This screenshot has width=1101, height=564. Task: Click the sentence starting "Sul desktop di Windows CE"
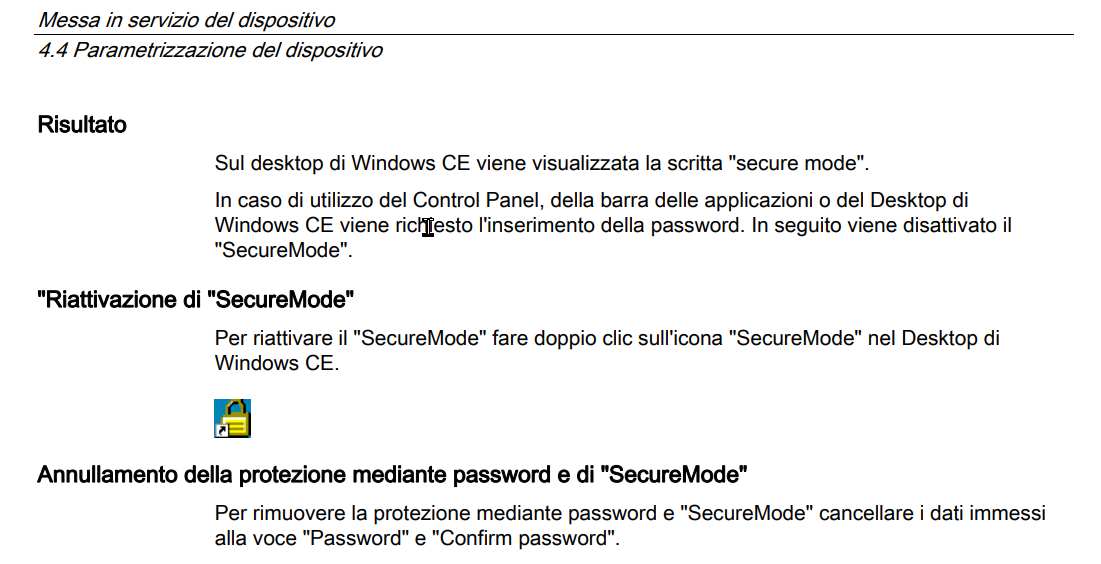[542, 164]
